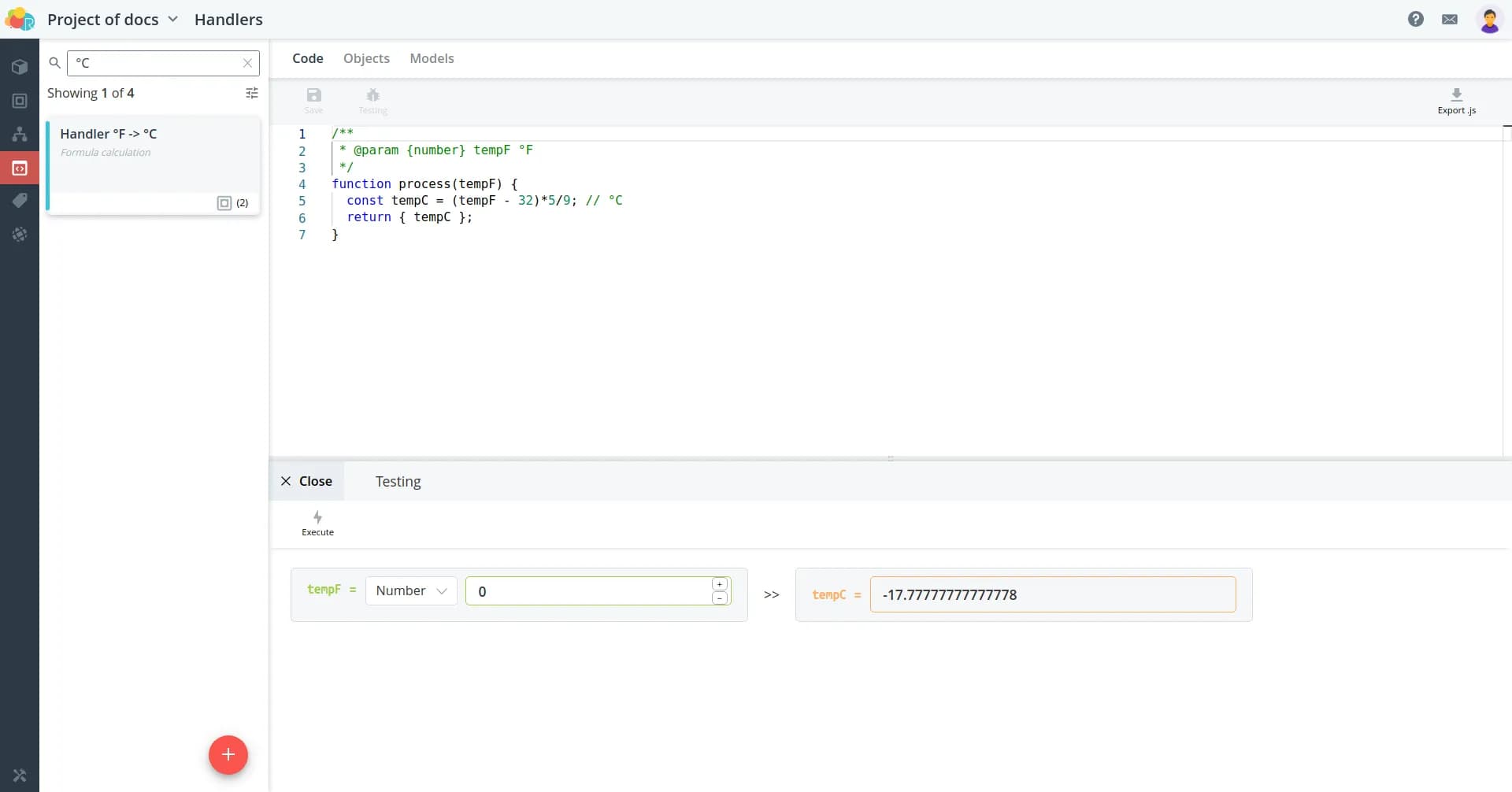Increment the tempF value with plus stepper
Screen dimensions: 1512x792
[x=719, y=584]
